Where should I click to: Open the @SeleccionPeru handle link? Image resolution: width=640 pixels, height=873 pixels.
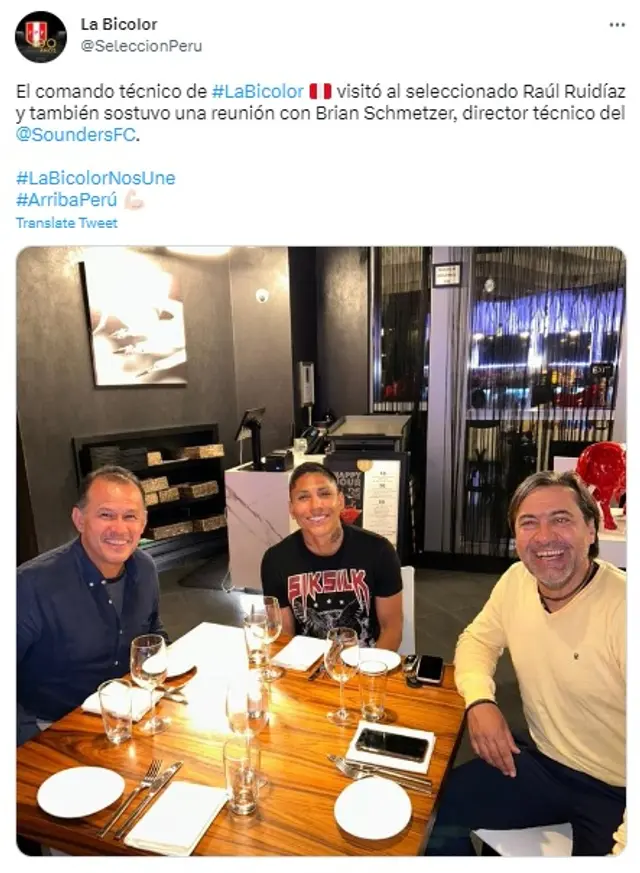tap(141, 46)
